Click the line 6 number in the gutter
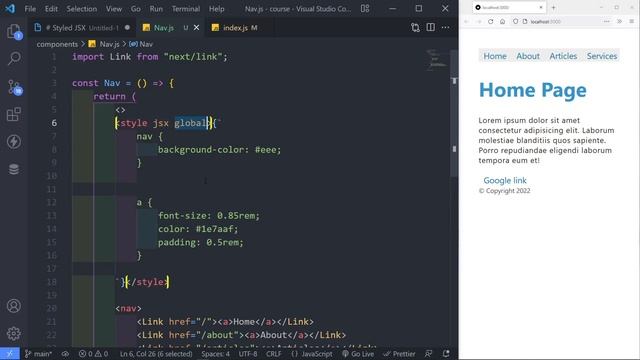 (x=54, y=123)
